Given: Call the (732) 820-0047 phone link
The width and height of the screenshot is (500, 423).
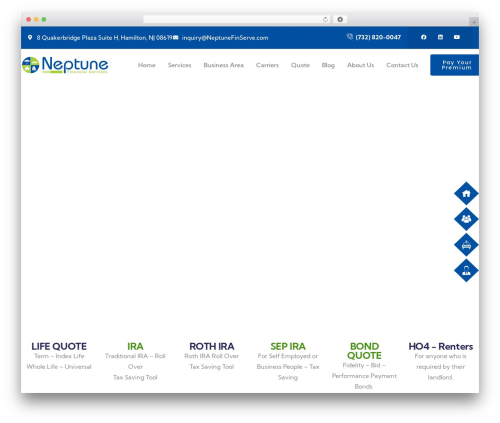Looking at the screenshot, I should click(378, 37).
